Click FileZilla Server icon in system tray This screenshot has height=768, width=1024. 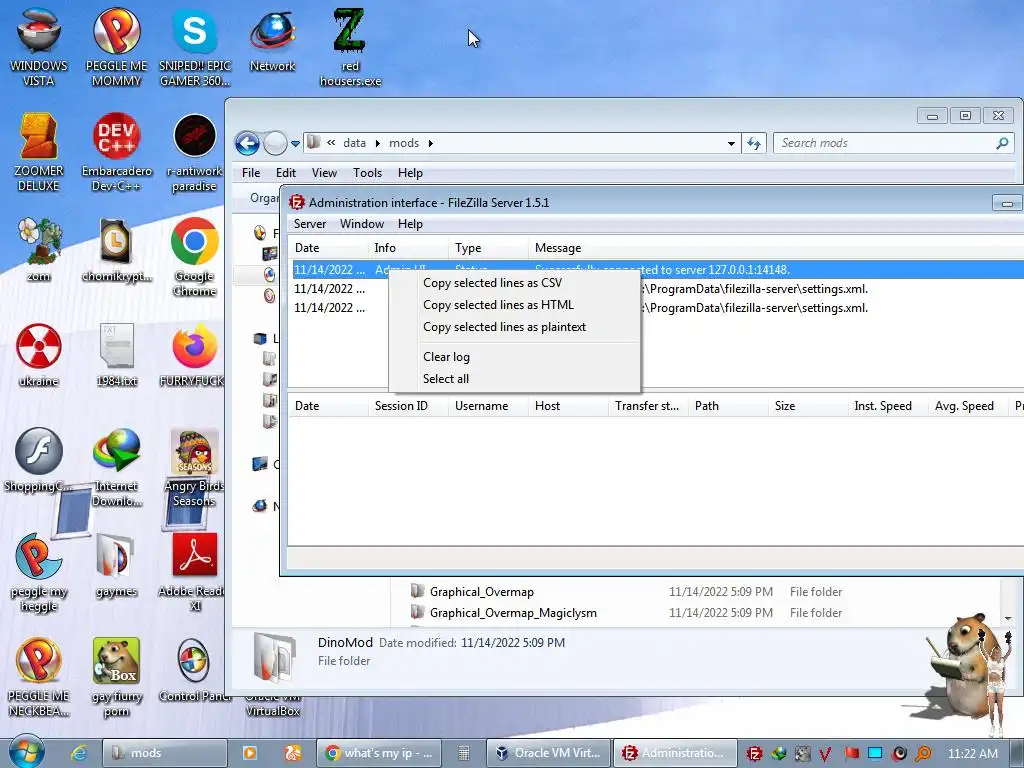[x=754, y=754]
